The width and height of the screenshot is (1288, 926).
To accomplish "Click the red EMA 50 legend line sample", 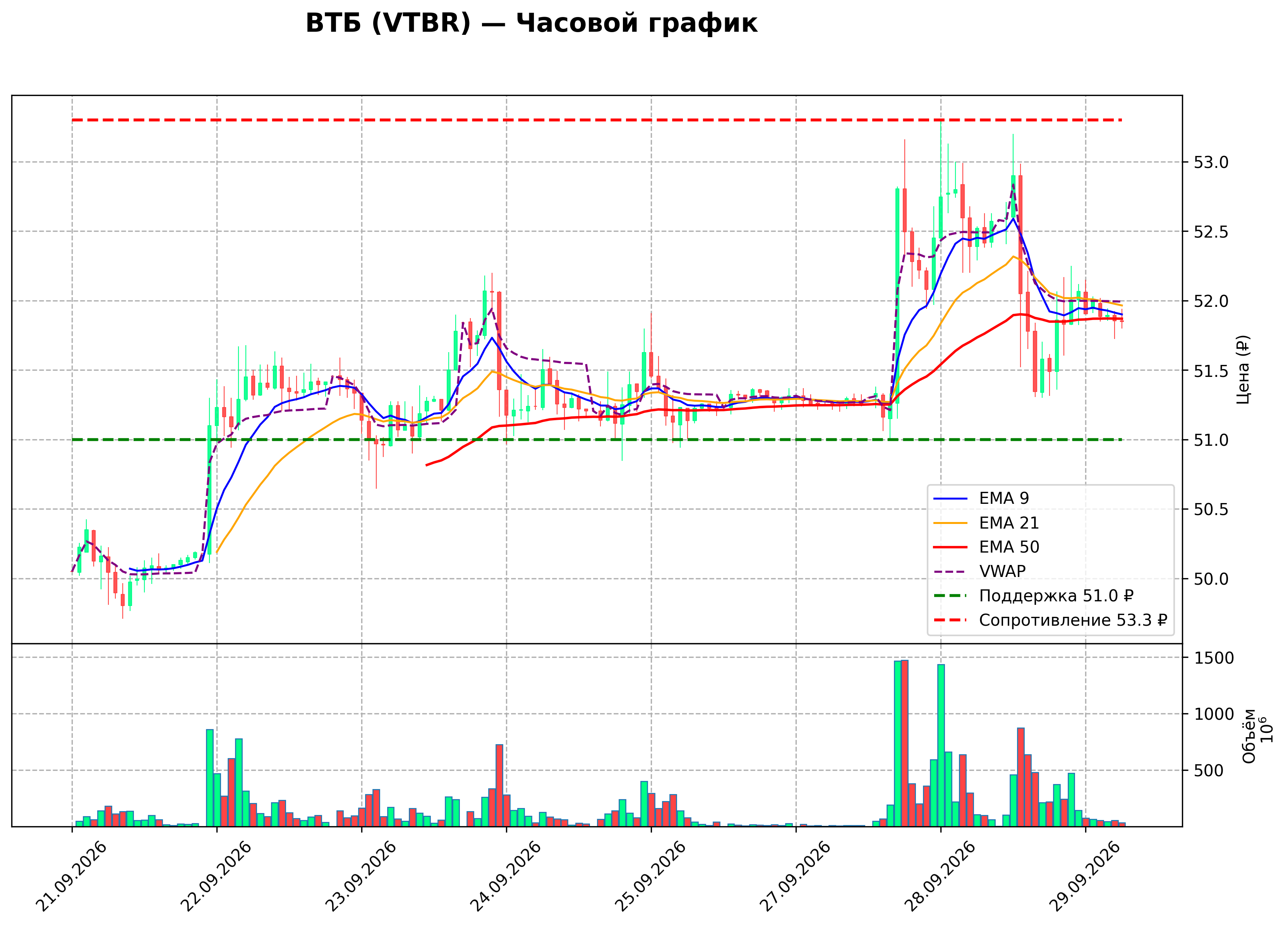I will (950, 547).
